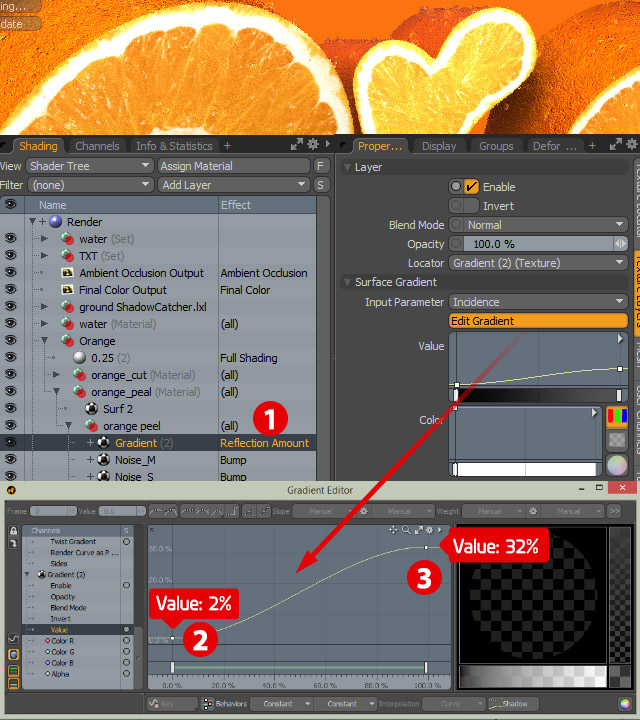Open the Input Parameter Incidence dropdown
Viewport: 640px width, 720px height.
pos(538,302)
